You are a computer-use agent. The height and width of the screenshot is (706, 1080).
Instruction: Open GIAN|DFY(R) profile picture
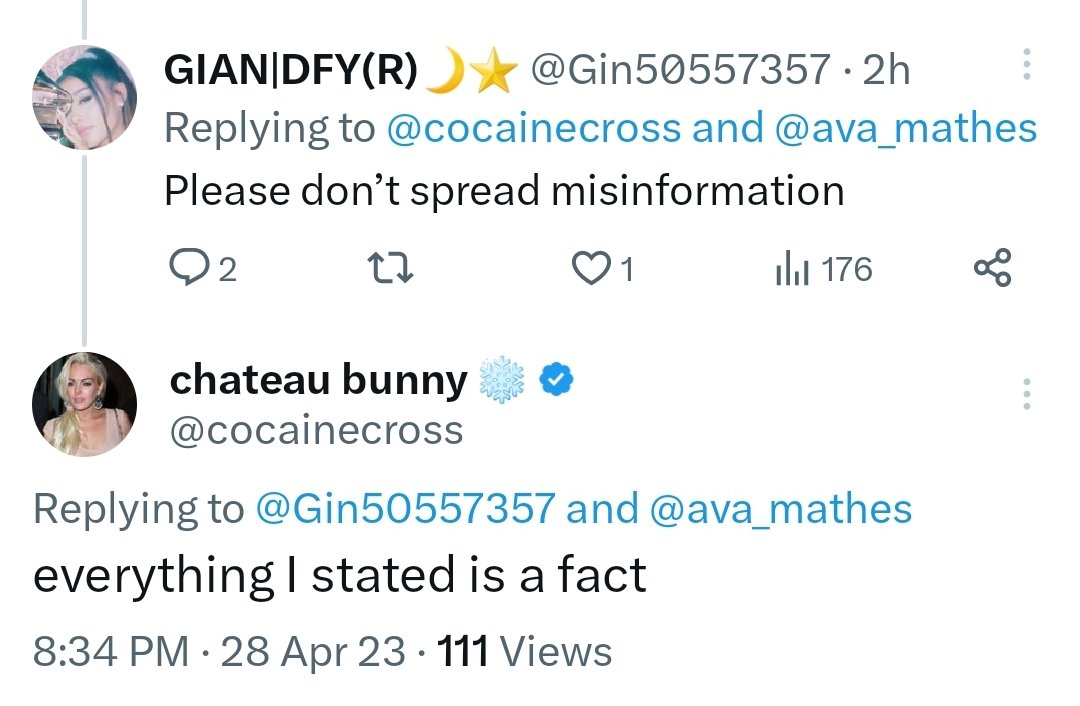84,97
